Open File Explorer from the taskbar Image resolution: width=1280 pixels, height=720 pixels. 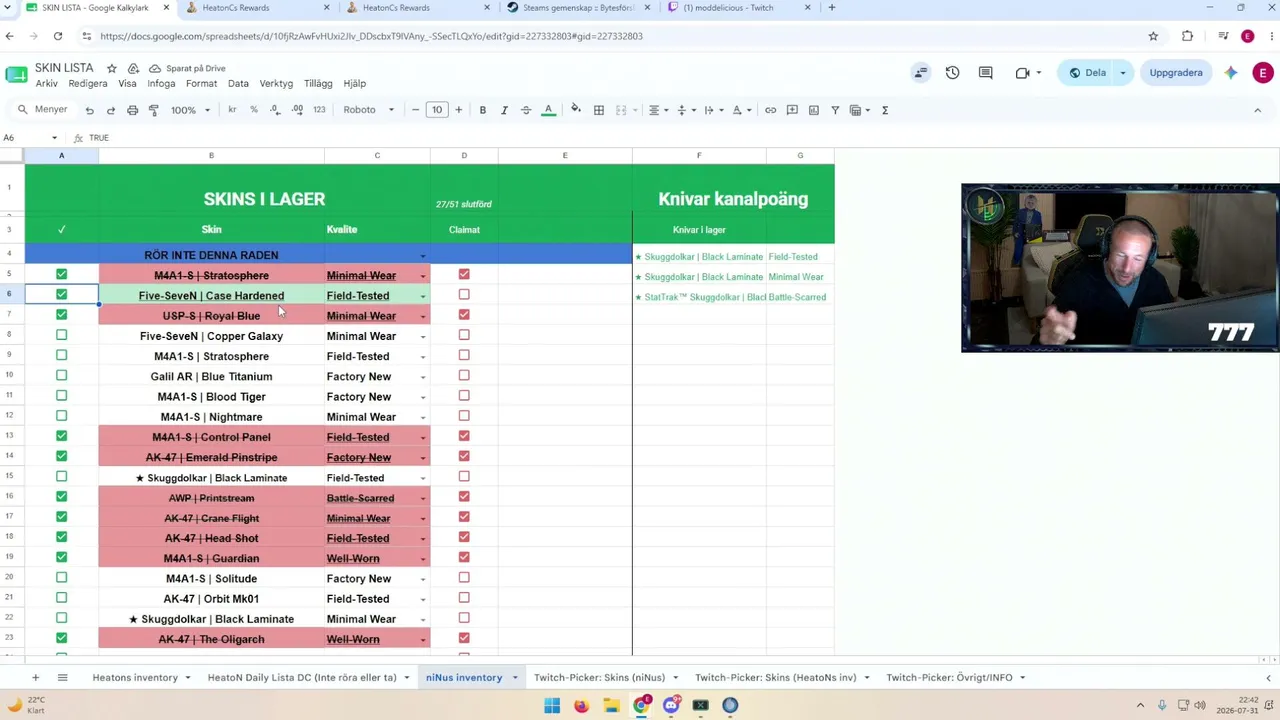pos(611,706)
